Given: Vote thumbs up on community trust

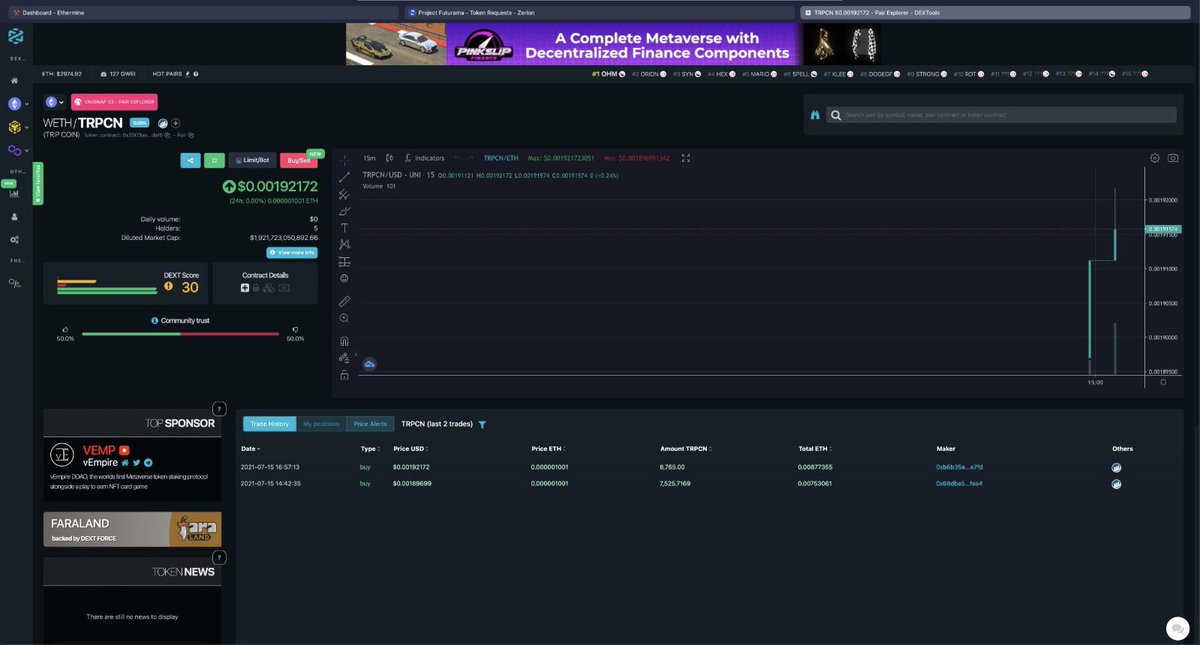Looking at the screenshot, I should tap(65, 329).
